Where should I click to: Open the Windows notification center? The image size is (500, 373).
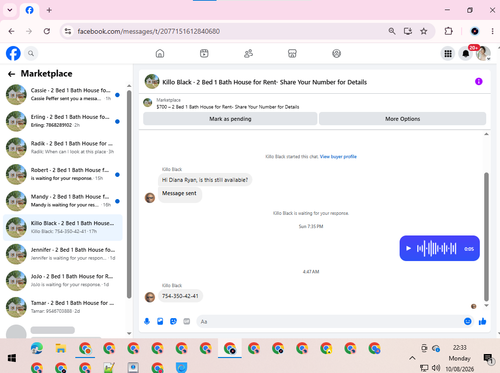pyautogui.click(x=488, y=358)
